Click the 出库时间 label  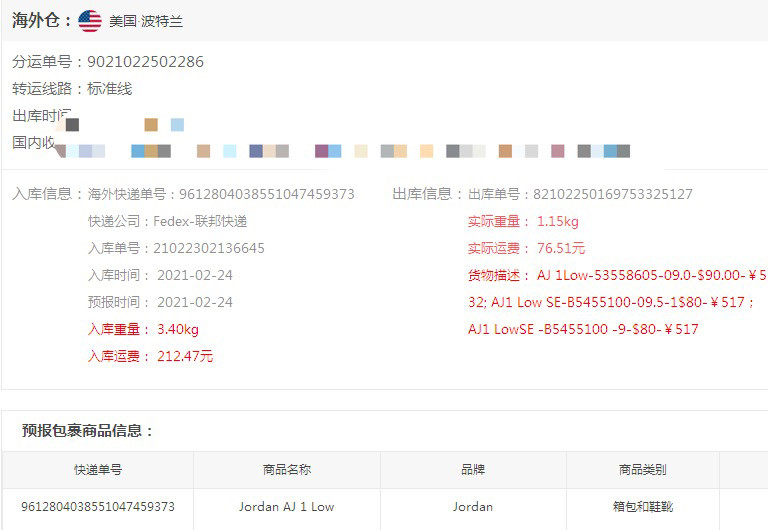coord(42,116)
